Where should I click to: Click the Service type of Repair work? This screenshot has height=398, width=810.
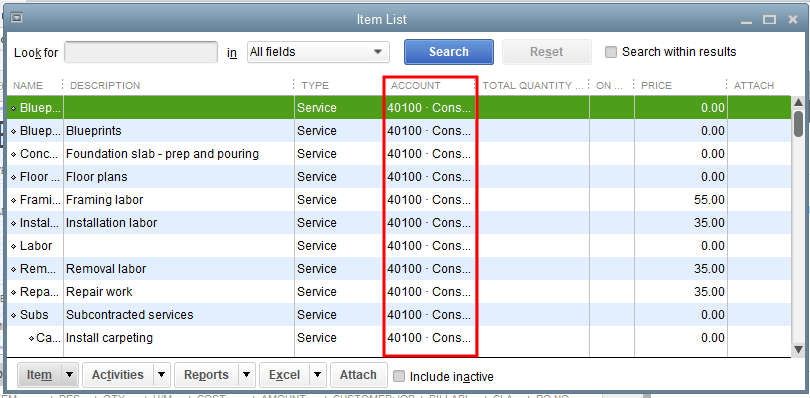coord(317,292)
